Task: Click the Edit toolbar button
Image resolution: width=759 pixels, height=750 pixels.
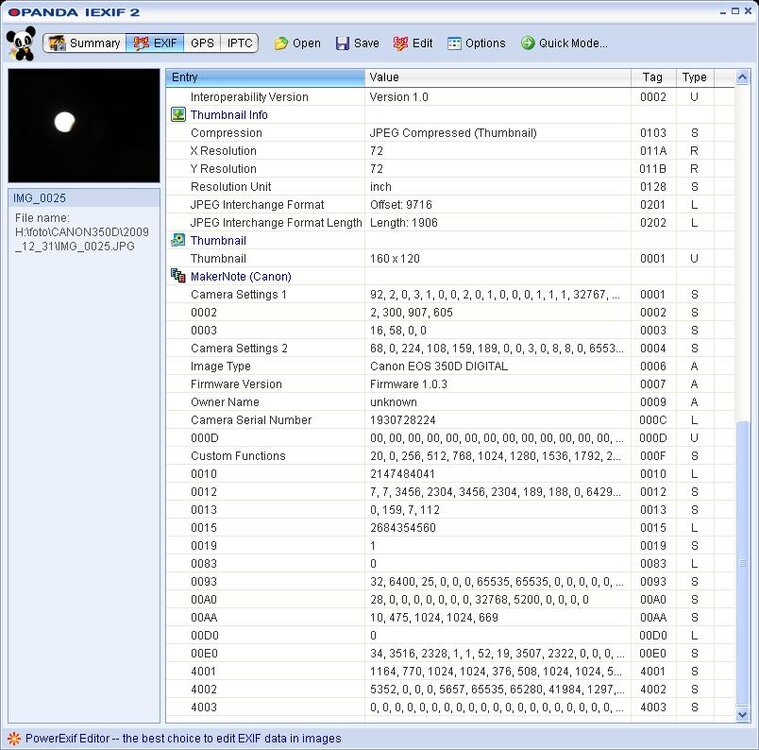Action: (x=413, y=44)
